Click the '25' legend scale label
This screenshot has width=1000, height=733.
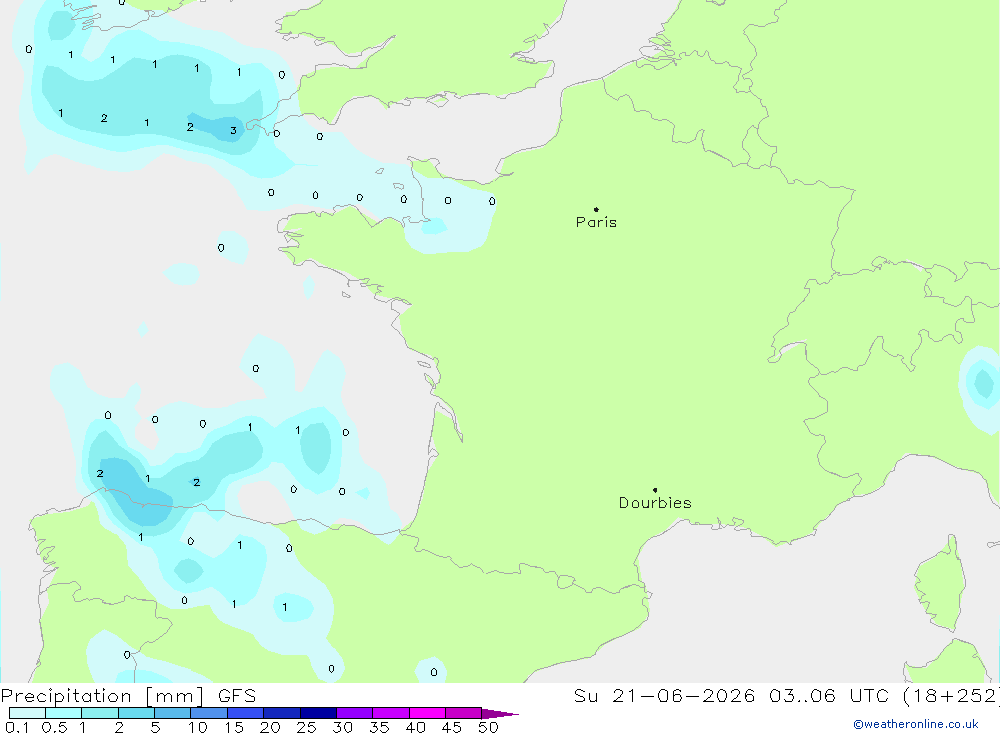click(306, 727)
